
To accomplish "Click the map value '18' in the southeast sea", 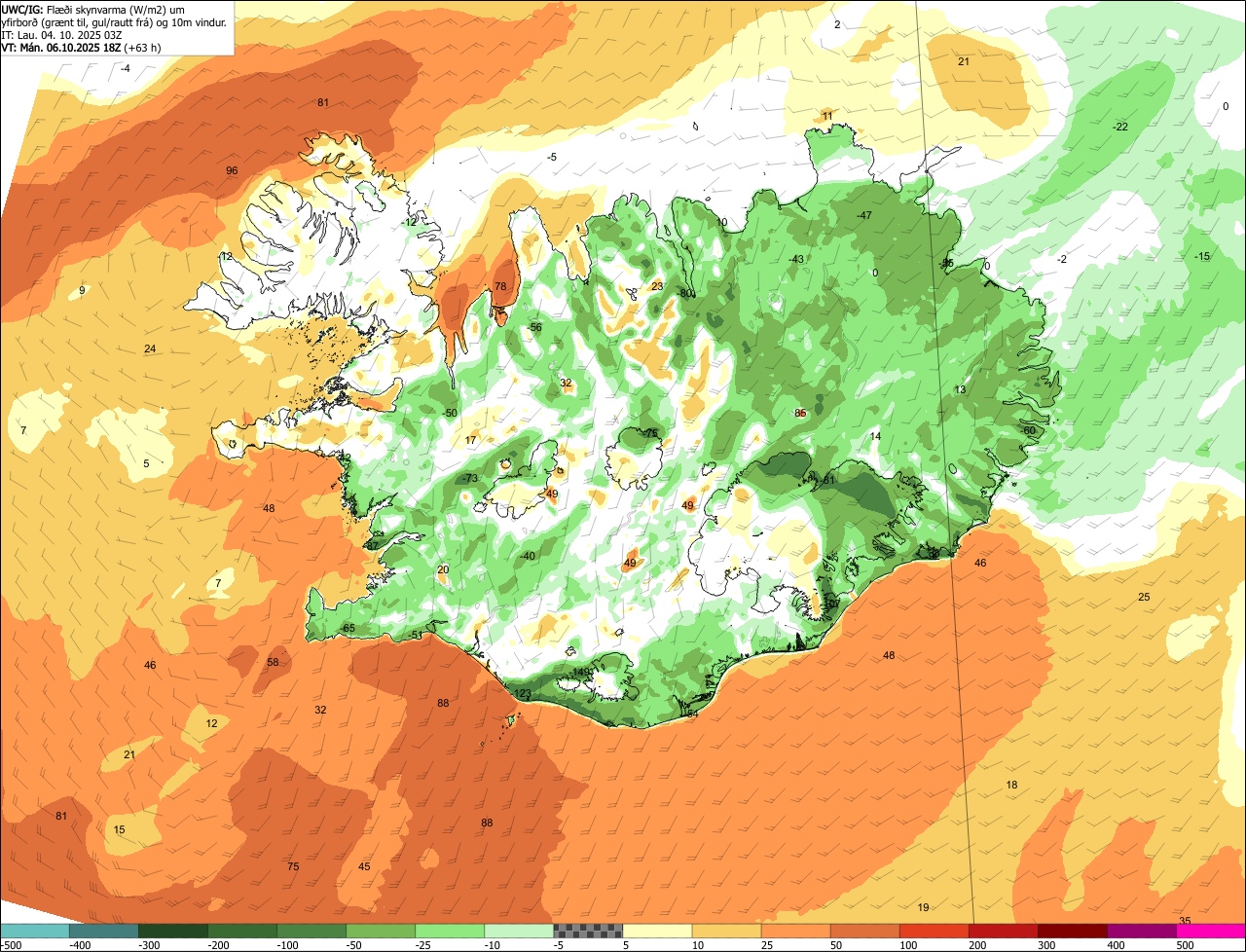I will point(1011,785).
